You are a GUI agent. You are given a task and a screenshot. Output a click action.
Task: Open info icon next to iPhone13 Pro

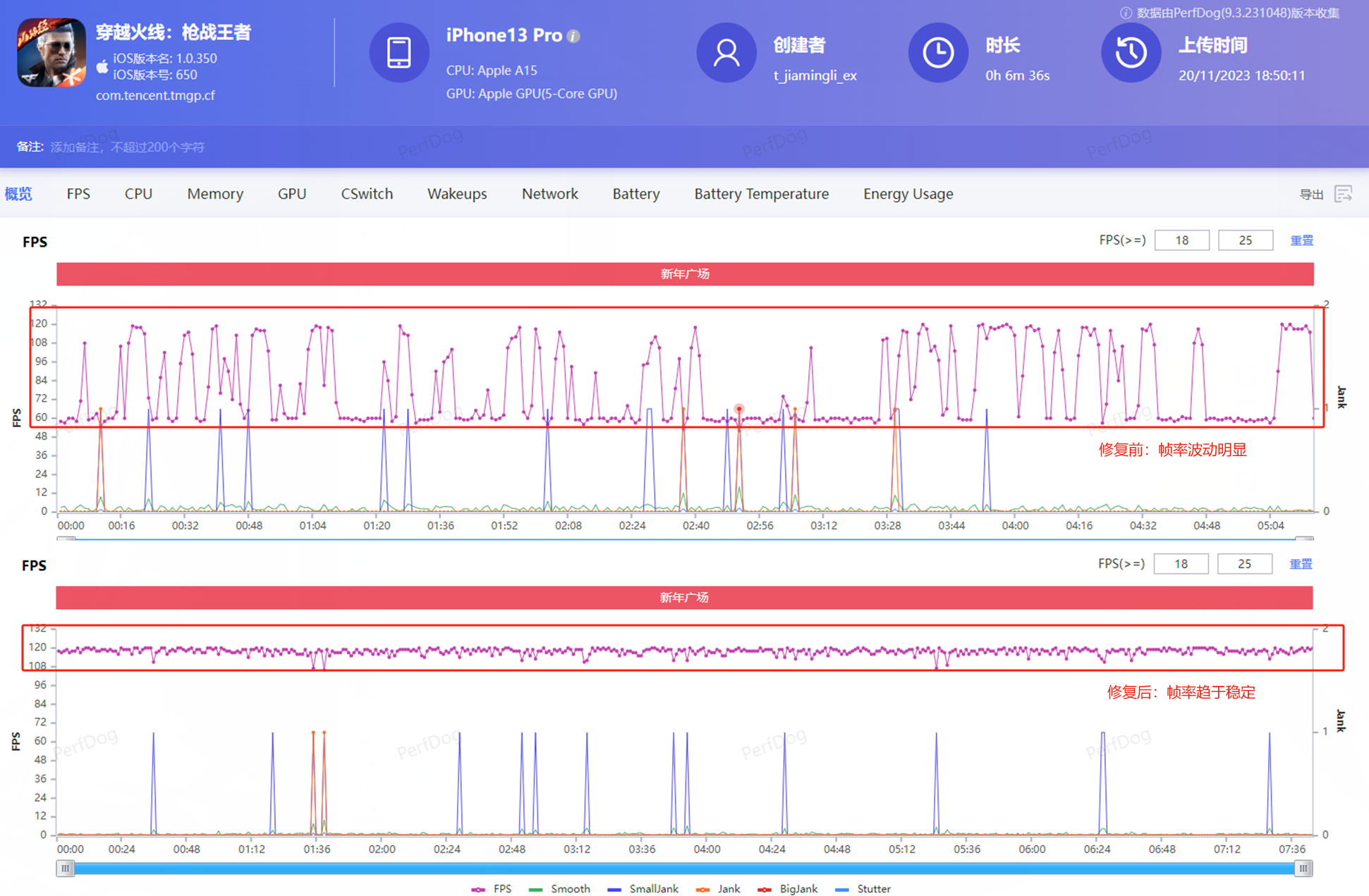[x=574, y=36]
